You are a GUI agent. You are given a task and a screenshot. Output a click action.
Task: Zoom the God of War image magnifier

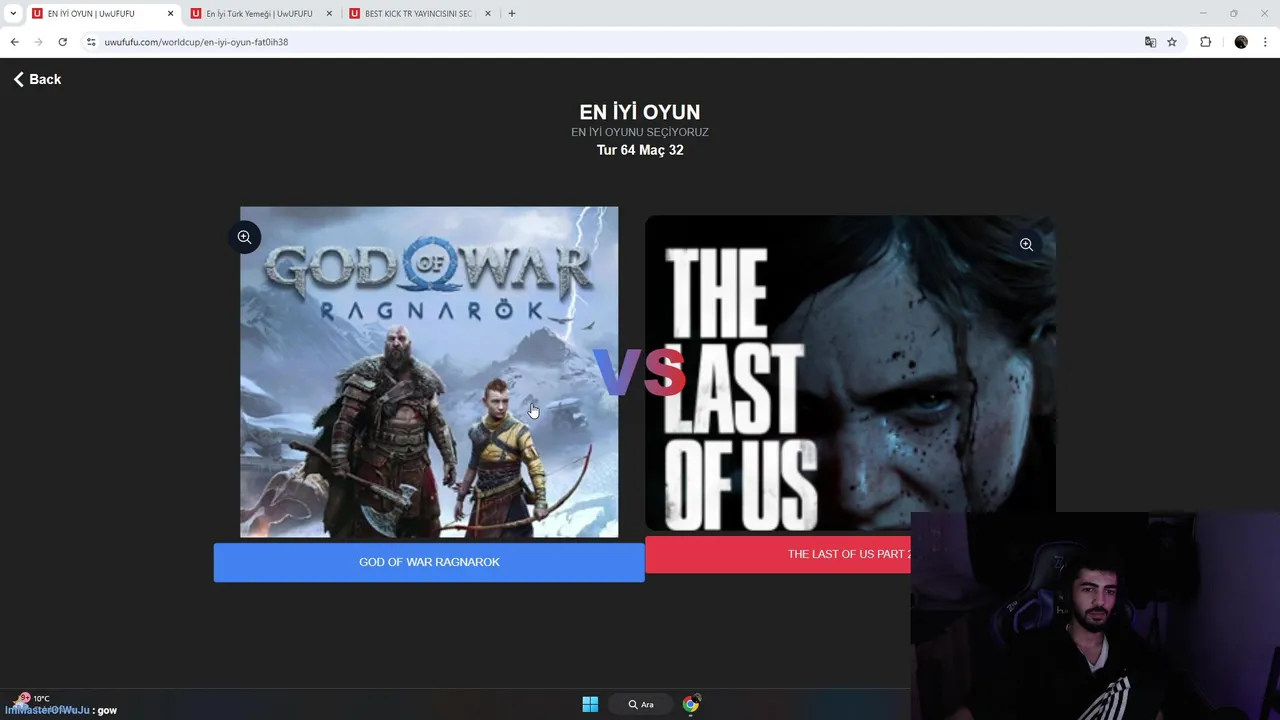[244, 237]
